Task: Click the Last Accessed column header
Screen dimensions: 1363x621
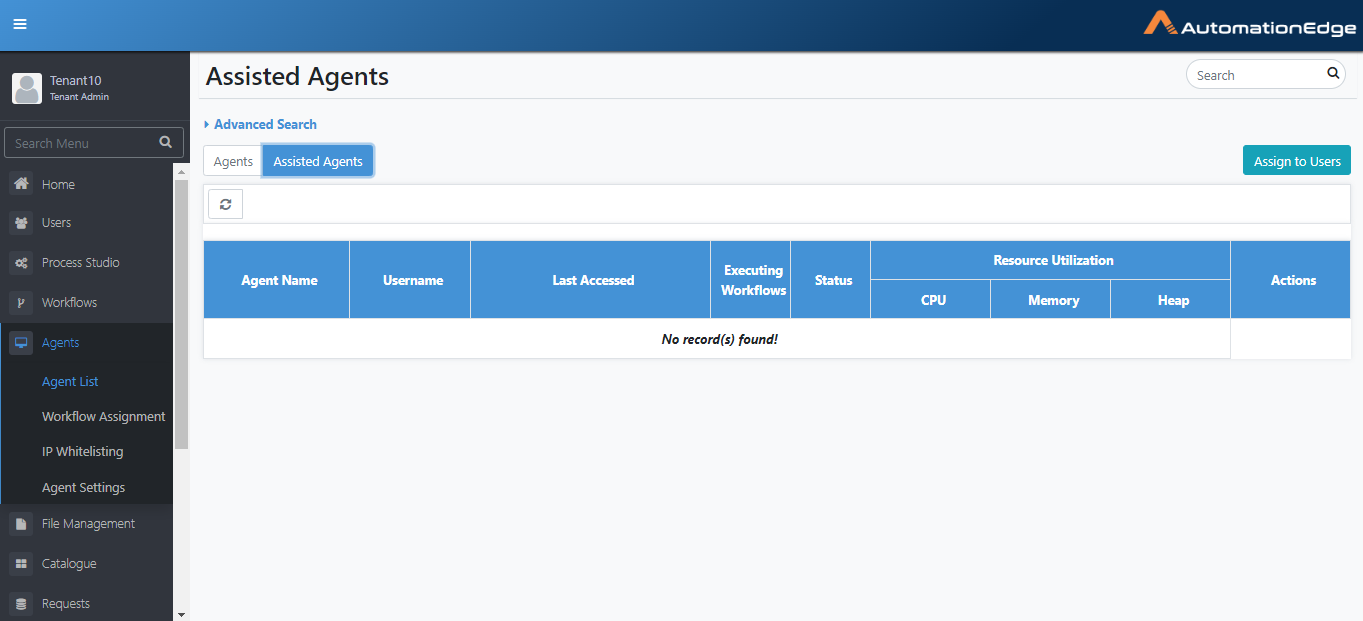Action: 593,280
